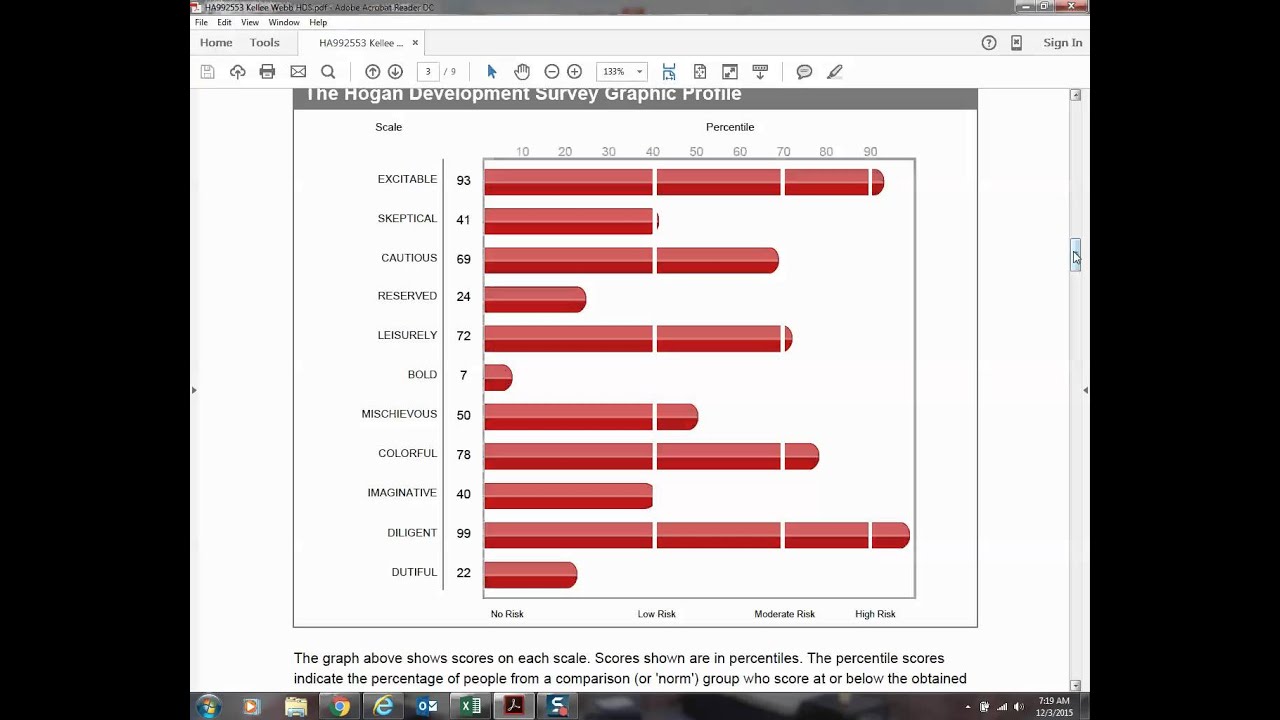Viewport: 1280px width, 720px height.
Task: Open Windows Media Player from taskbar
Action: [251, 707]
